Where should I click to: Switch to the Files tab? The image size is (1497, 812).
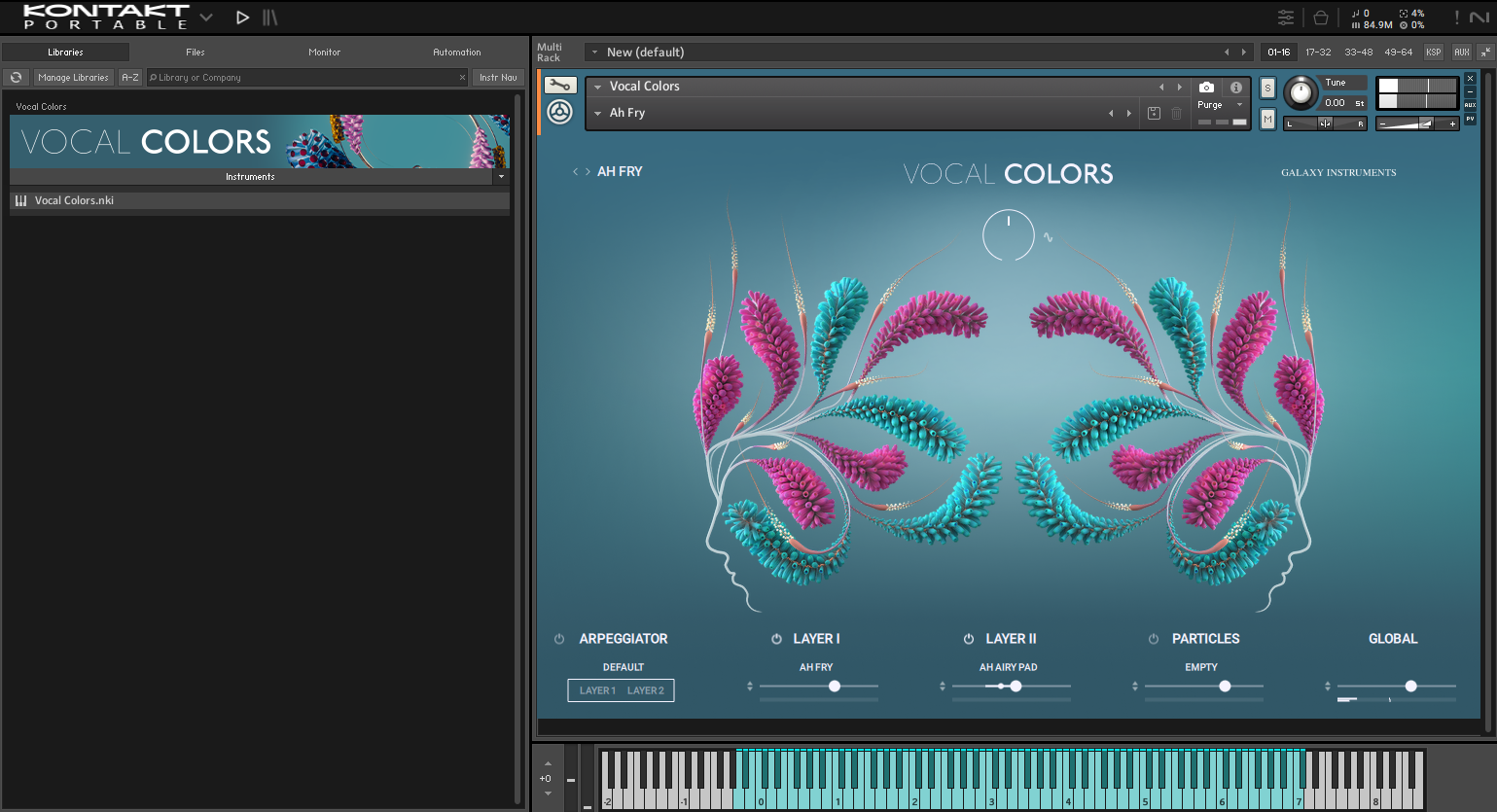tap(196, 53)
